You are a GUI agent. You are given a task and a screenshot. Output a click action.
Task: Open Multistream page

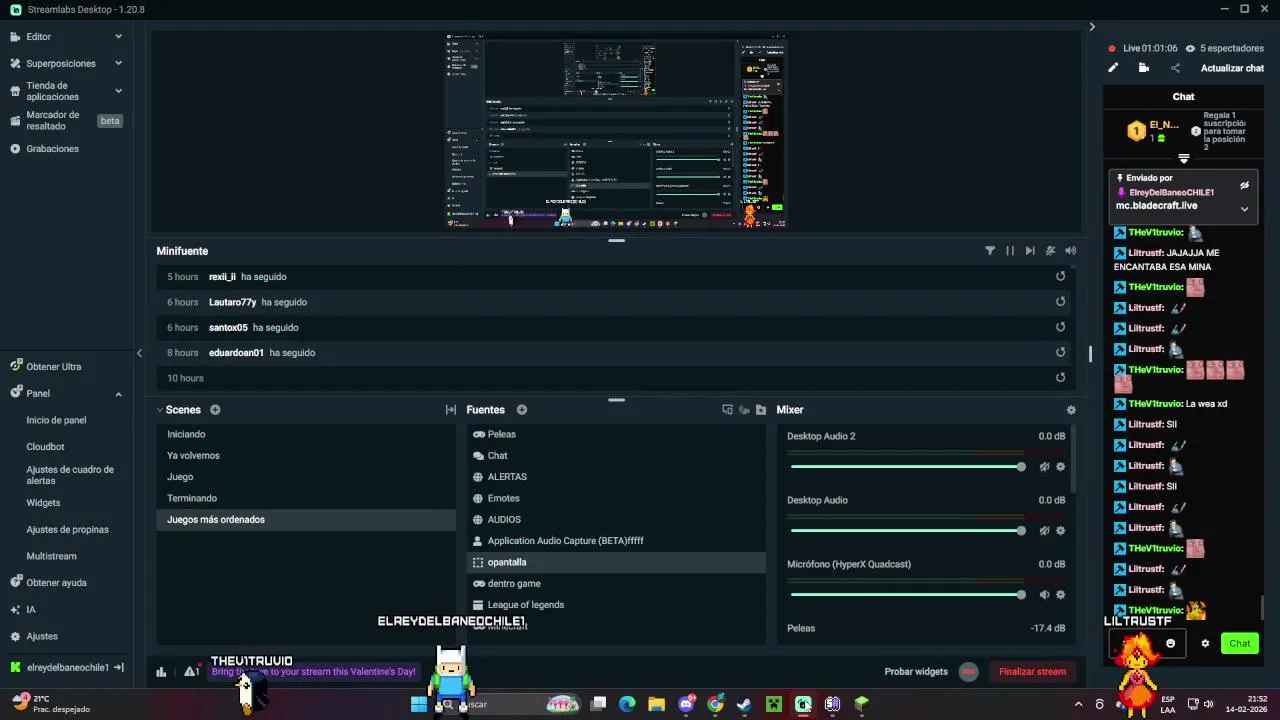click(51, 556)
